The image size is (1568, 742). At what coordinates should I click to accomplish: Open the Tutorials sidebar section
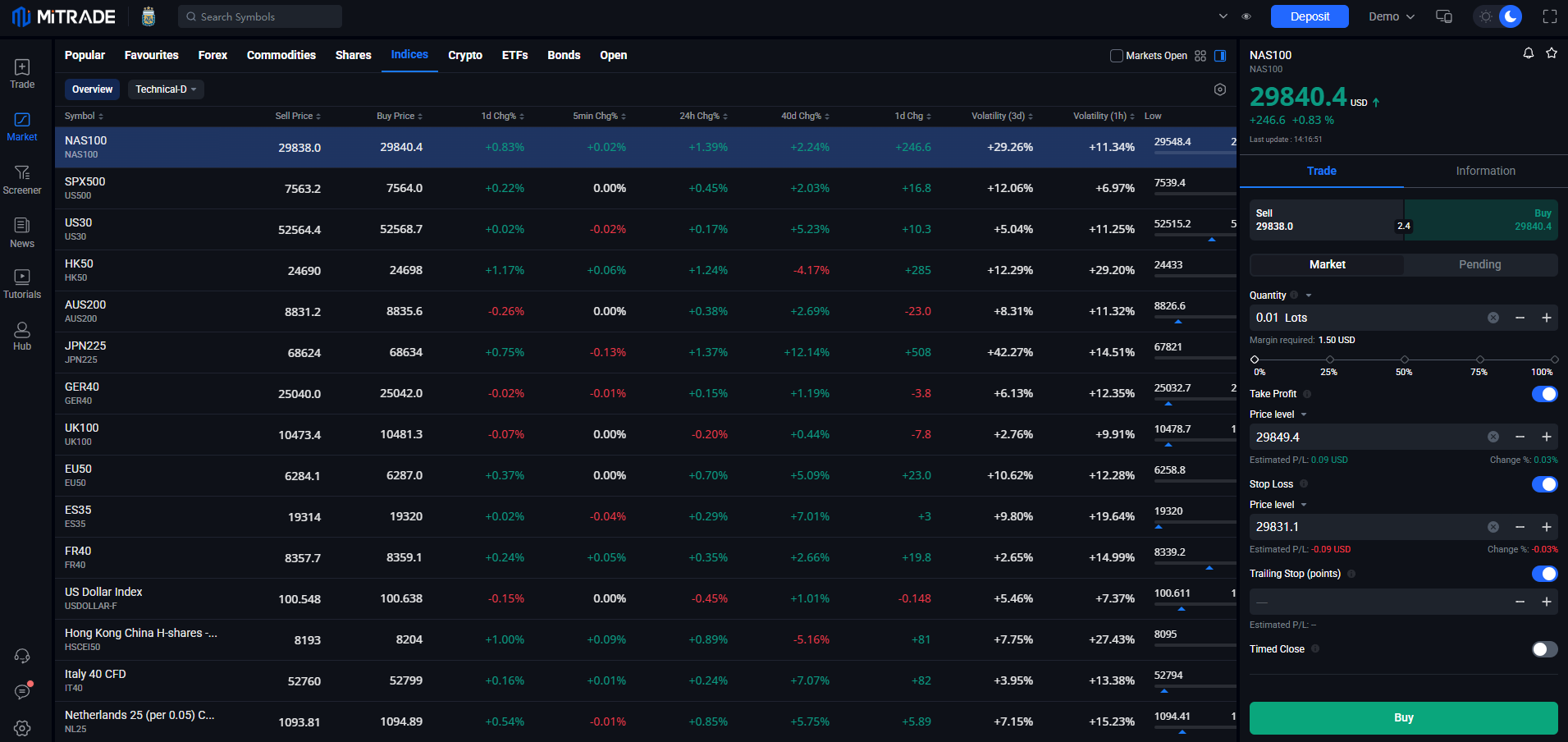pos(22,284)
